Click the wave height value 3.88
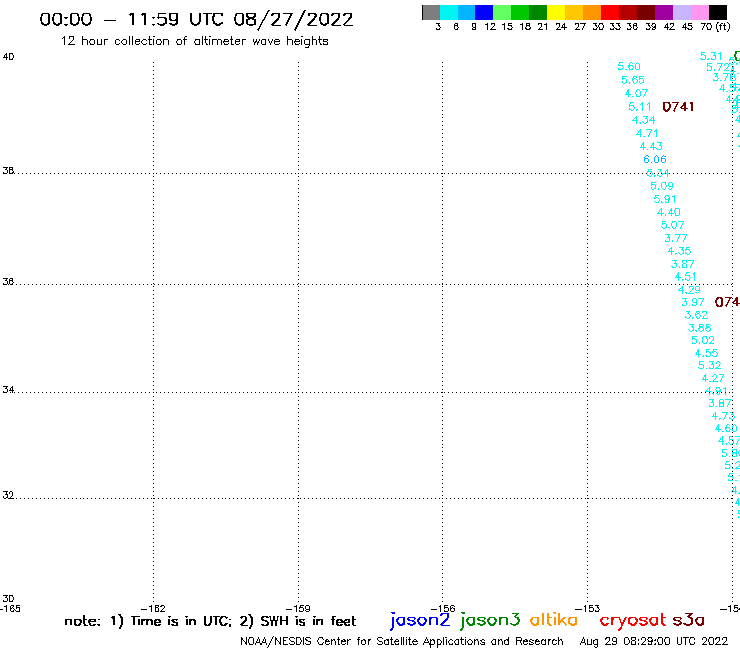Screen dimensions: 740x650 (x=699, y=328)
